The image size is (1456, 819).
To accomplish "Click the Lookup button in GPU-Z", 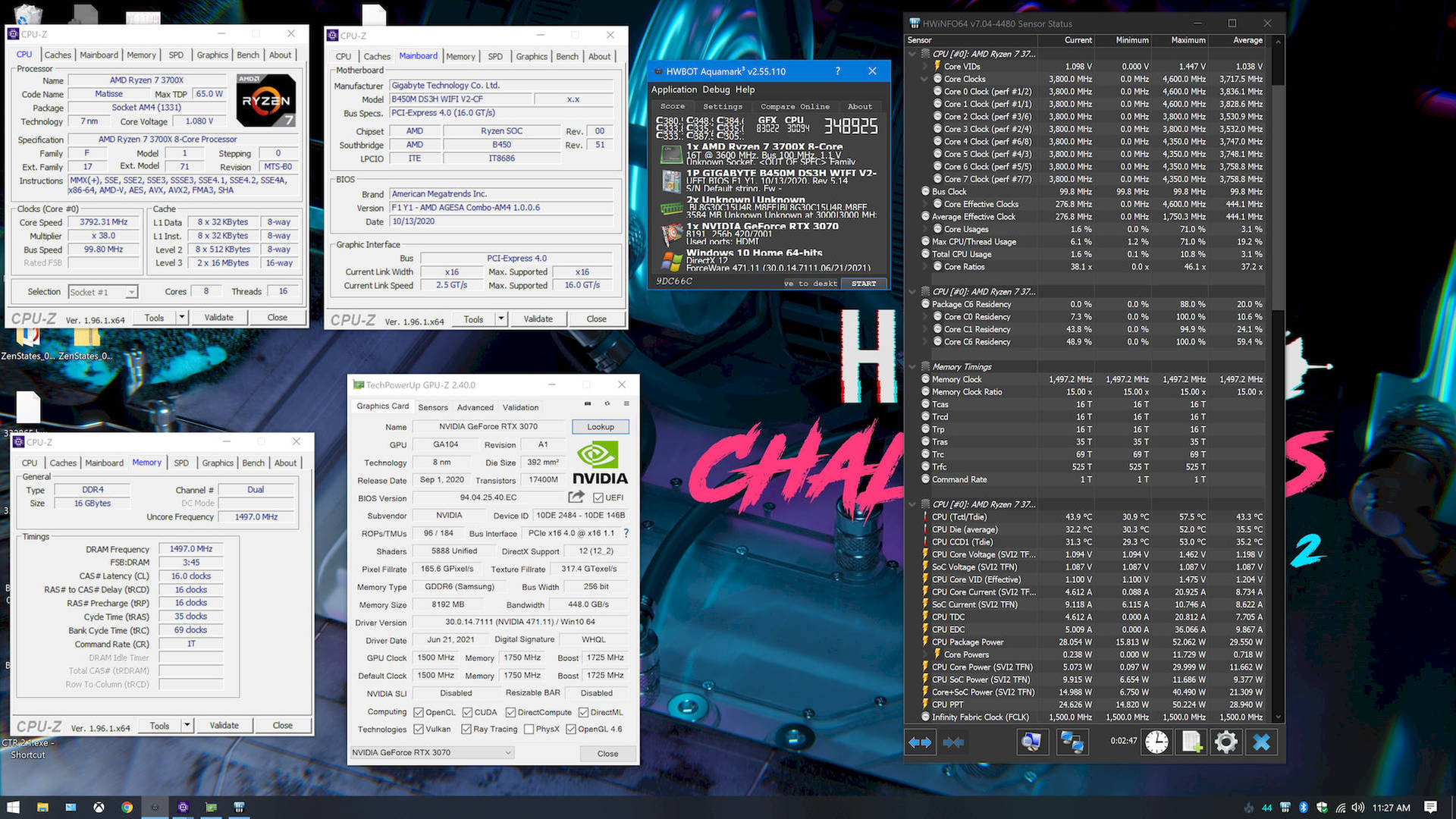I will [601, 427].
